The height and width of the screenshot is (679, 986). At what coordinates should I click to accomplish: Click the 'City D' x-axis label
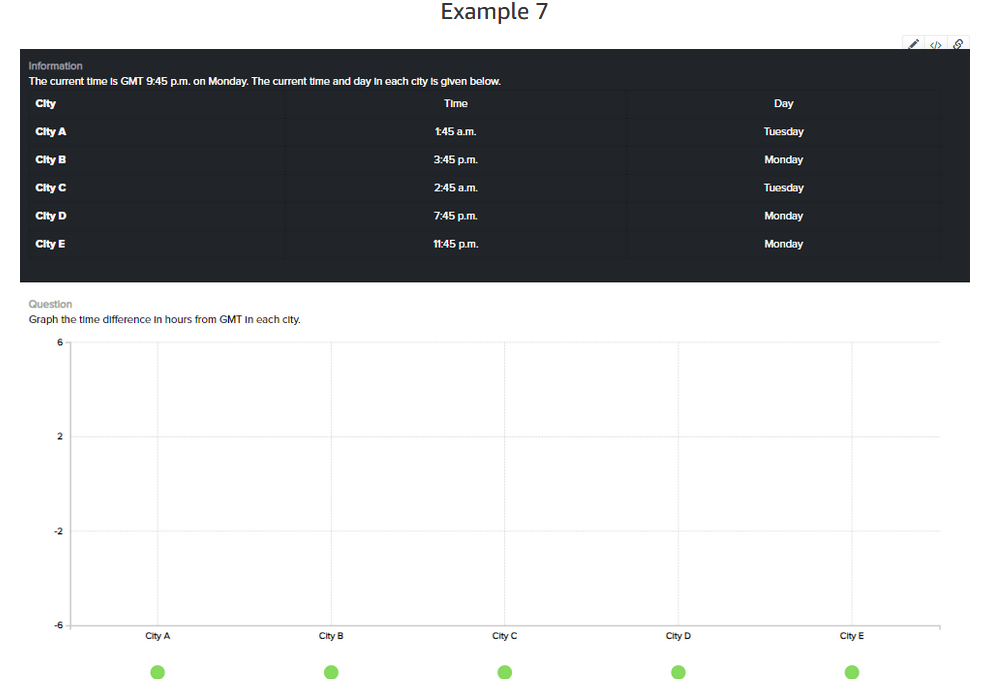[x=678, y=636]
